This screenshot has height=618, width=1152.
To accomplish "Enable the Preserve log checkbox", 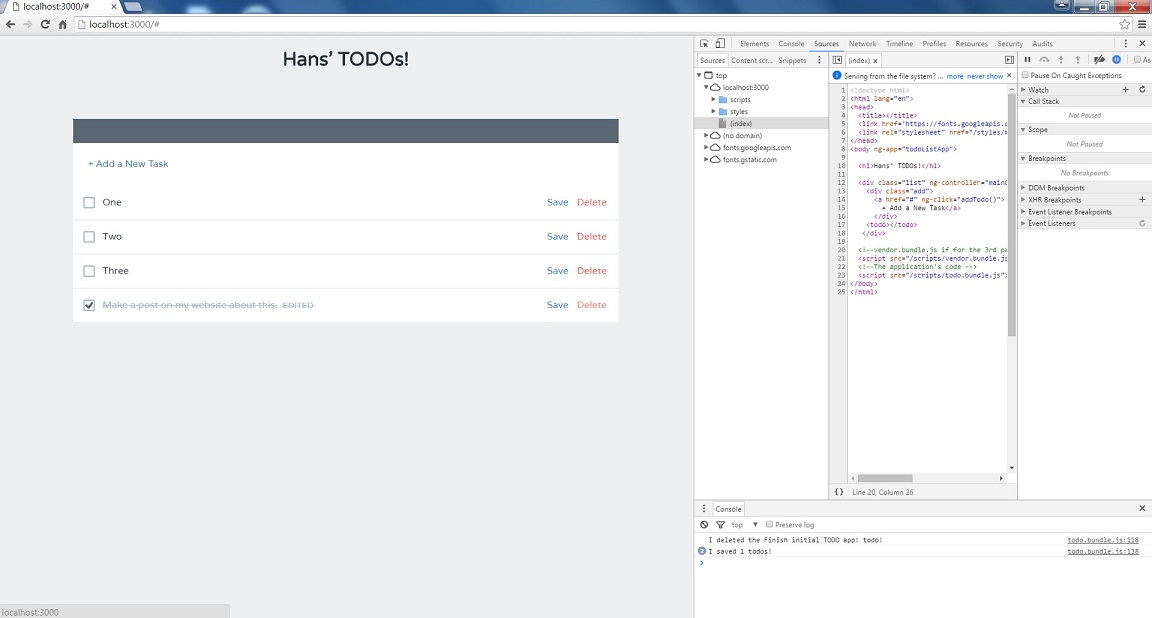I will [x=769, y=525].
